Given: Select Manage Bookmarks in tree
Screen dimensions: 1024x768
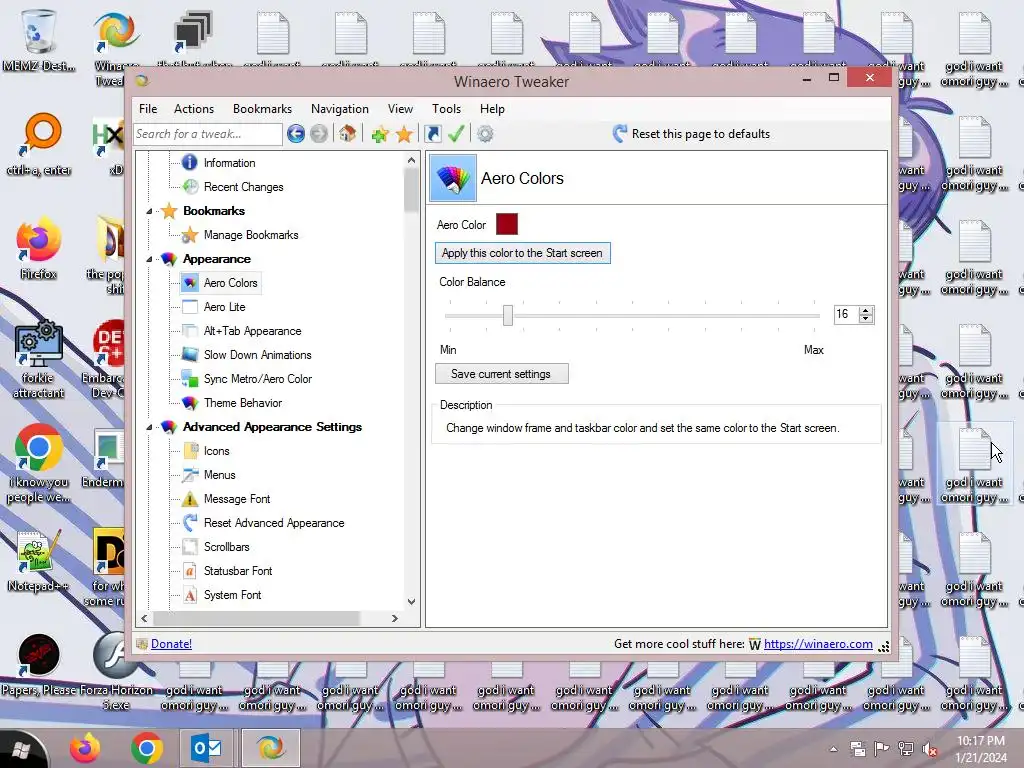Looking at the screenshot, I should (251, 235).
